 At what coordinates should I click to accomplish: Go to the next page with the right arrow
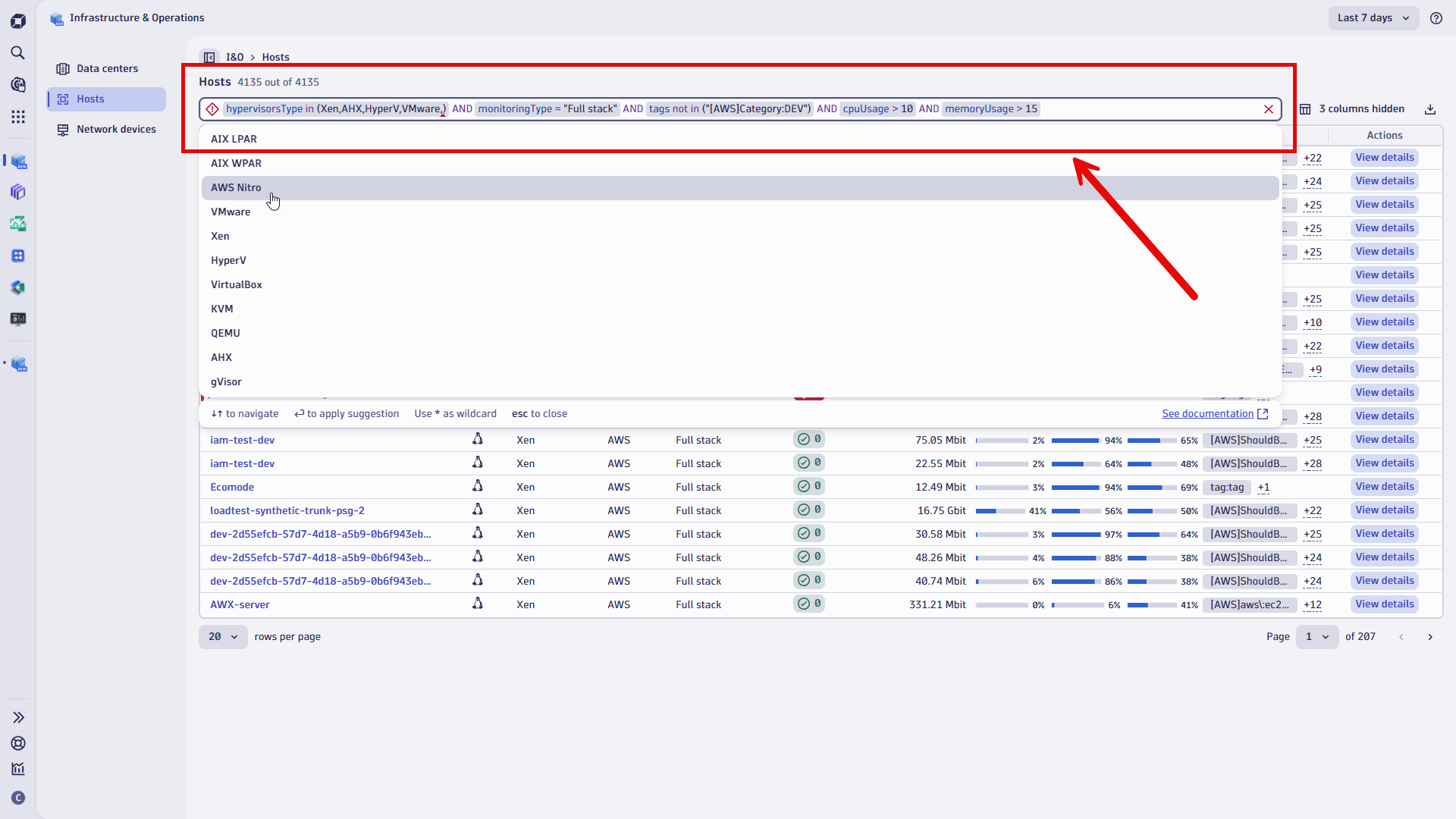(1431, 637)
